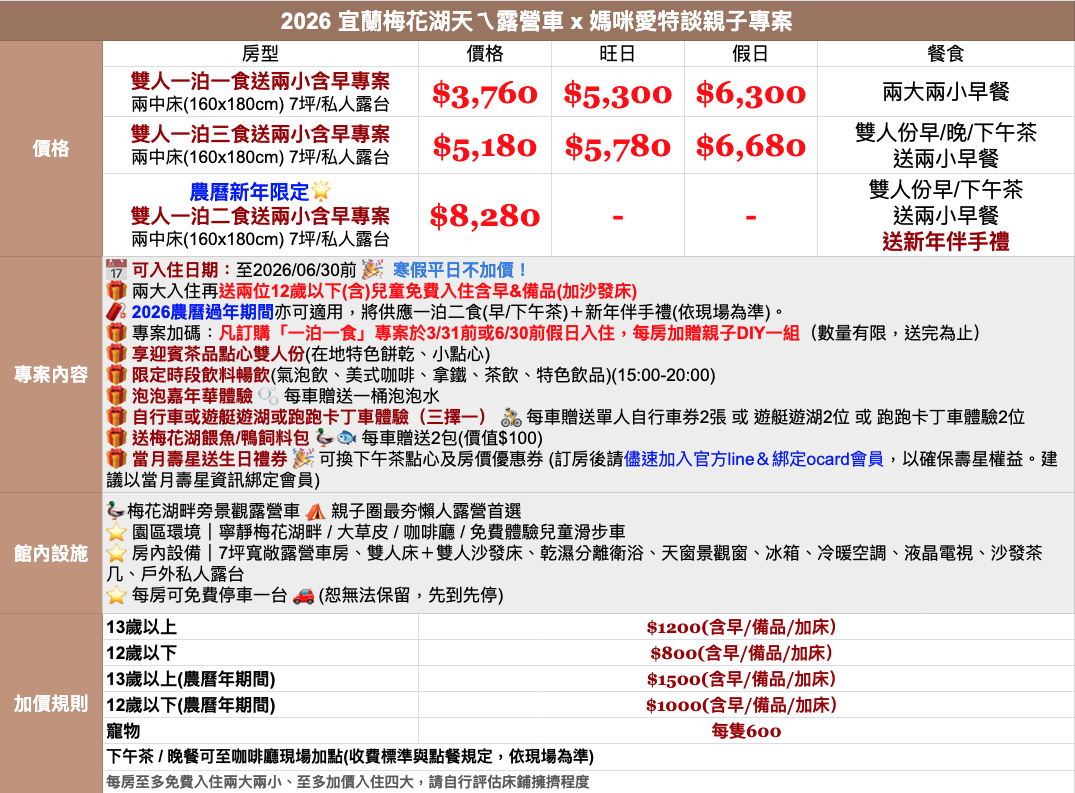This screenshot has height=793, width=1075.
Task: Open the 儘速加入官方line＆綁定ocard會員 link
Action: pos(754,459)
